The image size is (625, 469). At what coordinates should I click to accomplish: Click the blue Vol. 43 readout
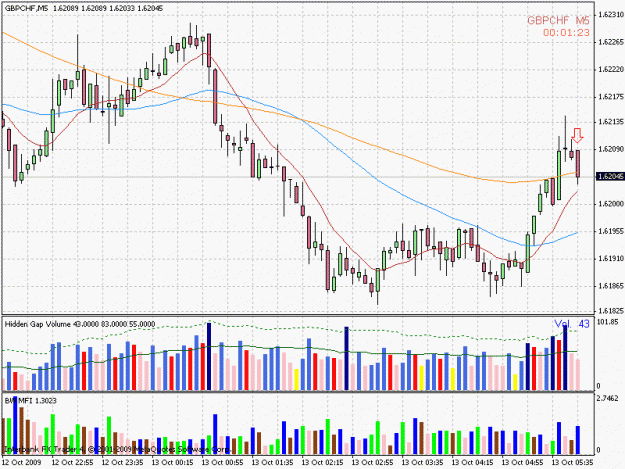click(x=572, y=324)
